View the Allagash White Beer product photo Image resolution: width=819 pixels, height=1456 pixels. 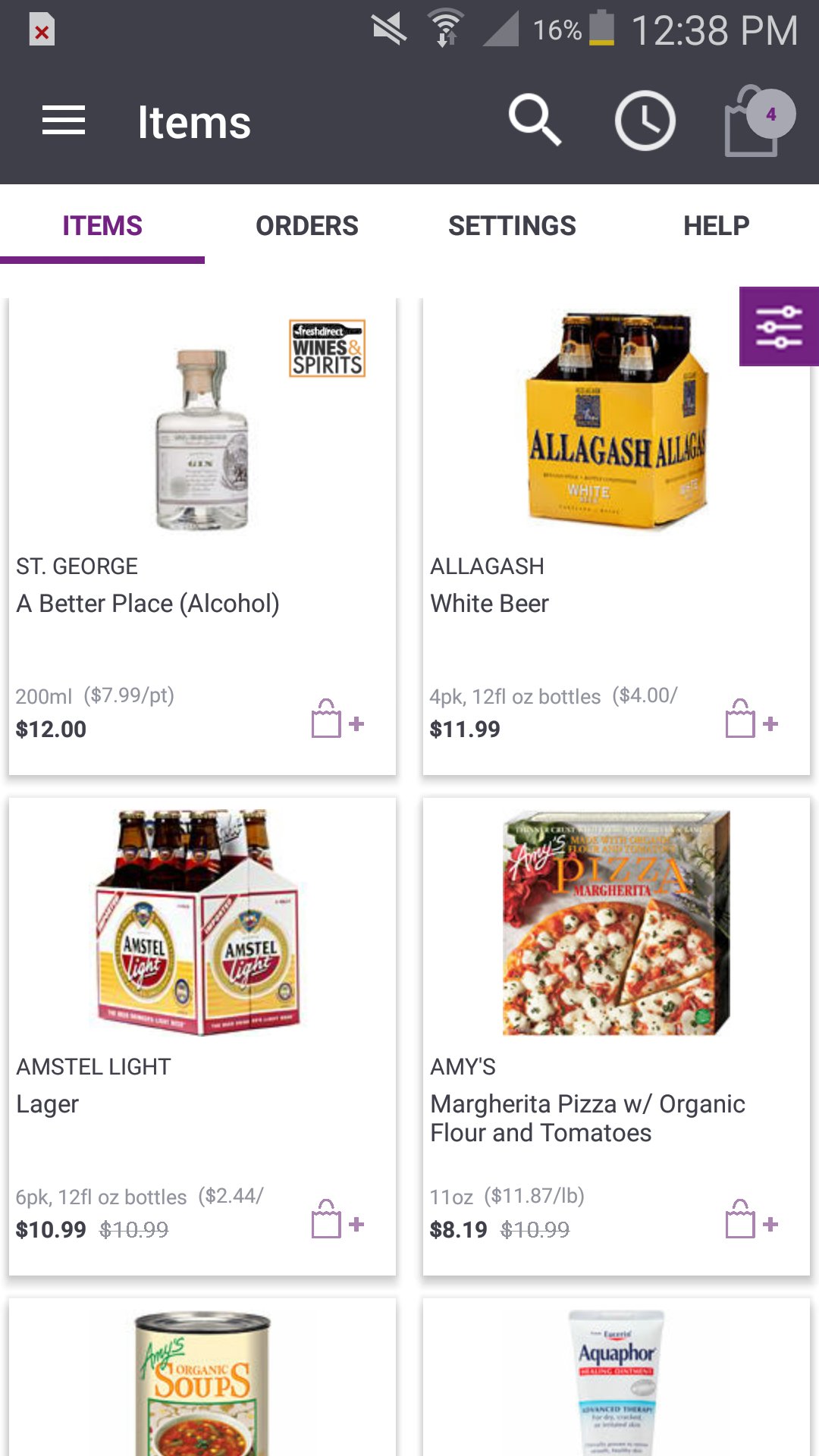coord(616,421)
